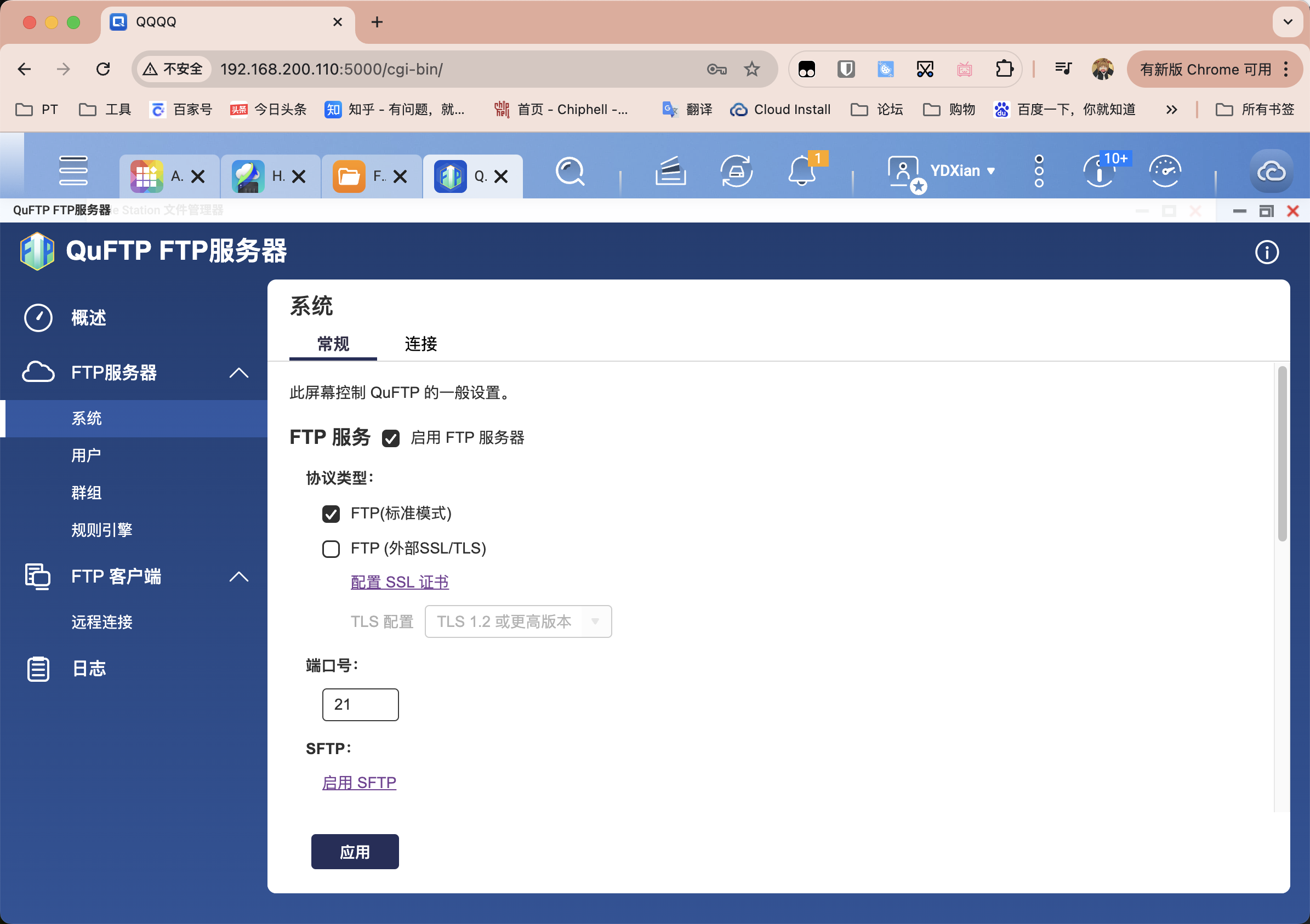Open the QTS search magnifier
The height and width of the screenshot is (924, 1310).
[x=570, y=171]
